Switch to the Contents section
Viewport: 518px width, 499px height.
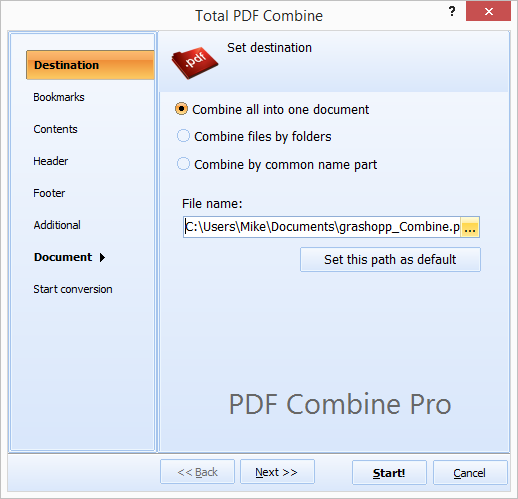55,129
